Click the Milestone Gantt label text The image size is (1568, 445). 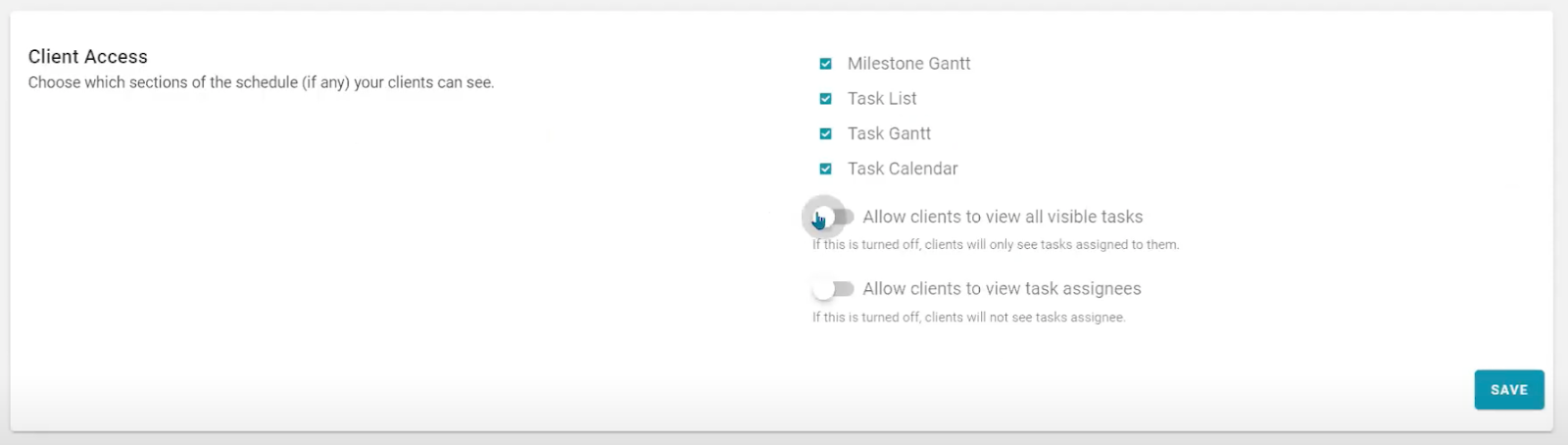908,64
